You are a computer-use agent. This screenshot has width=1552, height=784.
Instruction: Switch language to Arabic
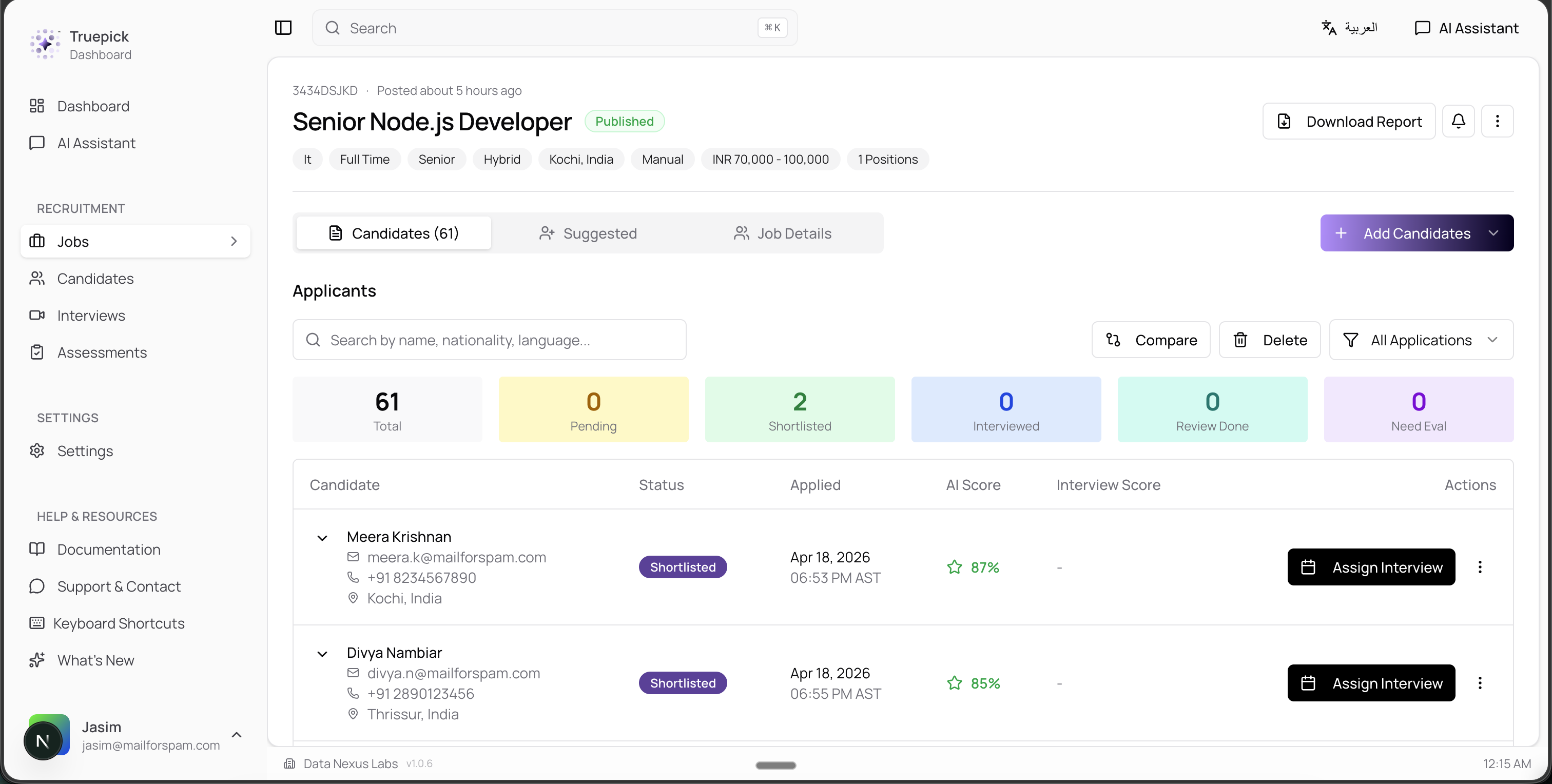click(1349, 28)
